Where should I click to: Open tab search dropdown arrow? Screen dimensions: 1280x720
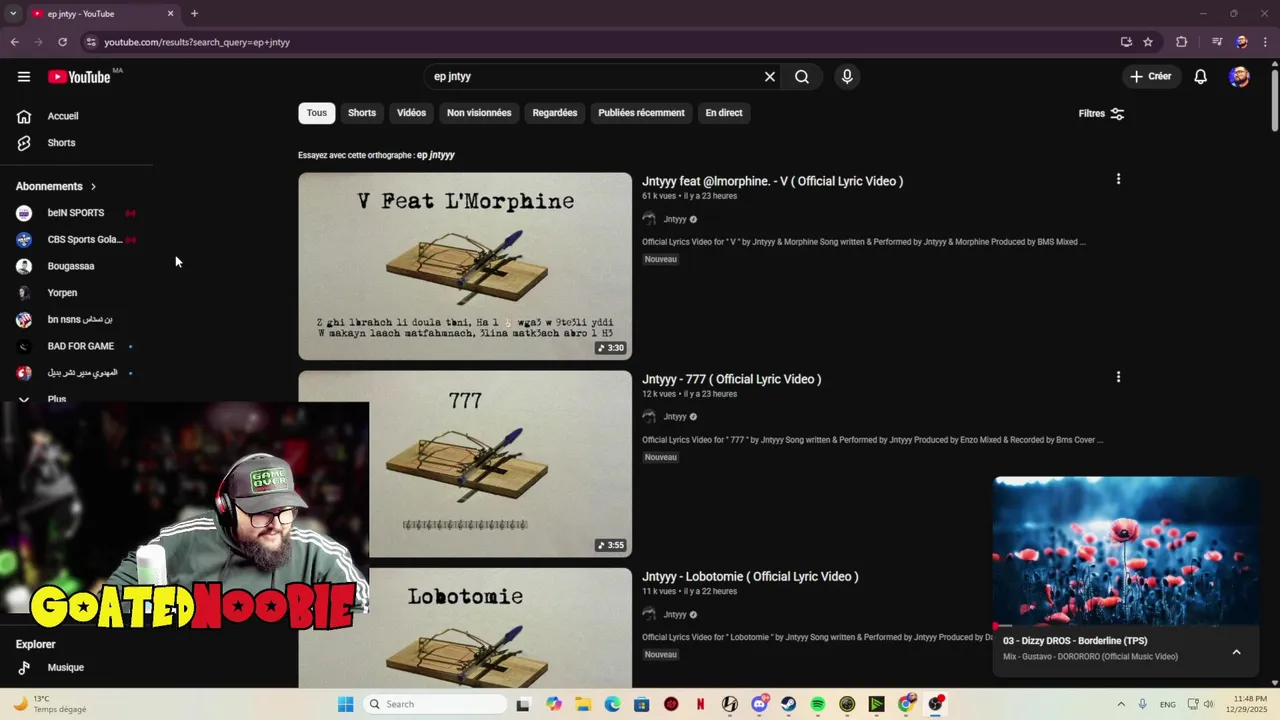pyautogui.click(x=13, y=14)
